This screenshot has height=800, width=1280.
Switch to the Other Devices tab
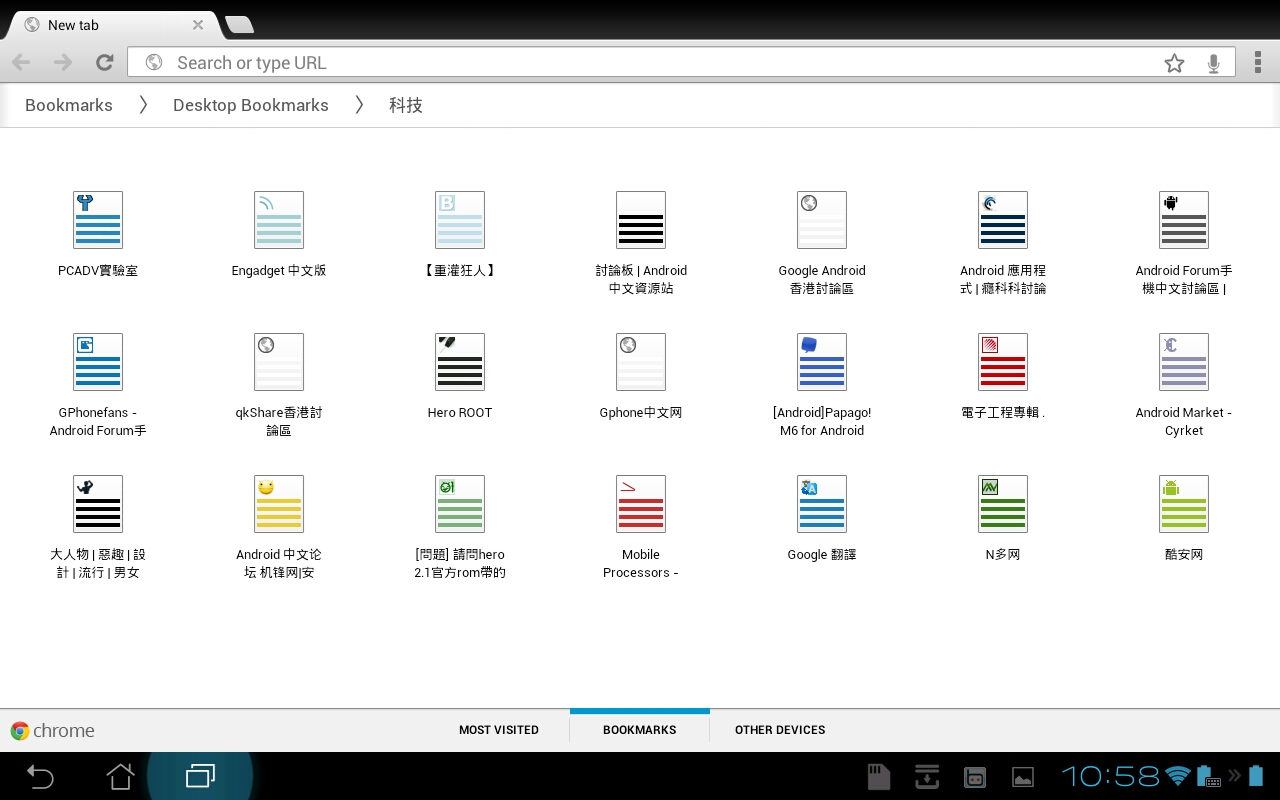(x=780, y=730)
